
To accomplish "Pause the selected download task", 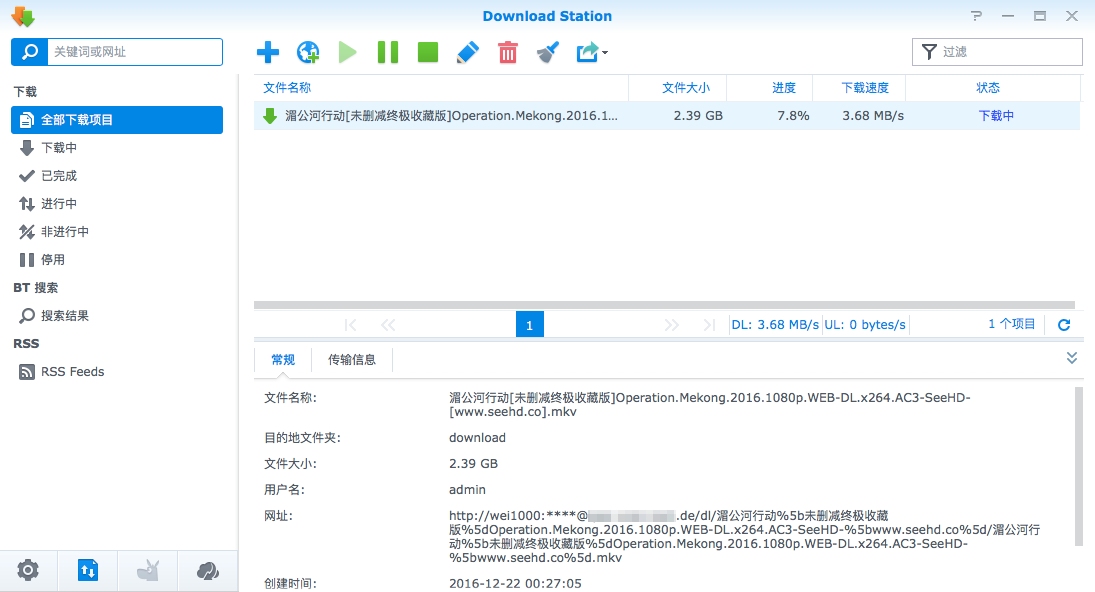I will [x=388, y=52].
